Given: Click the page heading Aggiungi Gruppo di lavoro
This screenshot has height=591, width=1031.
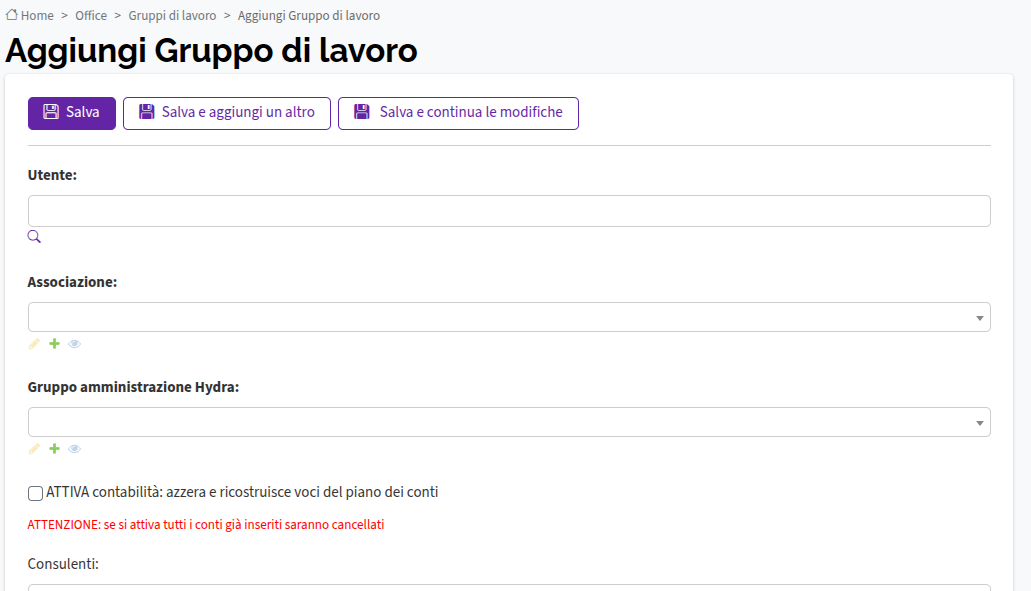Looking at the screenshot, I should tap(211, 51).
